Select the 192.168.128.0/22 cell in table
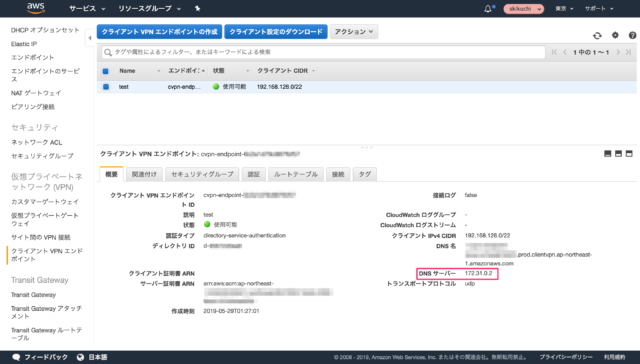 coord(279,87)
